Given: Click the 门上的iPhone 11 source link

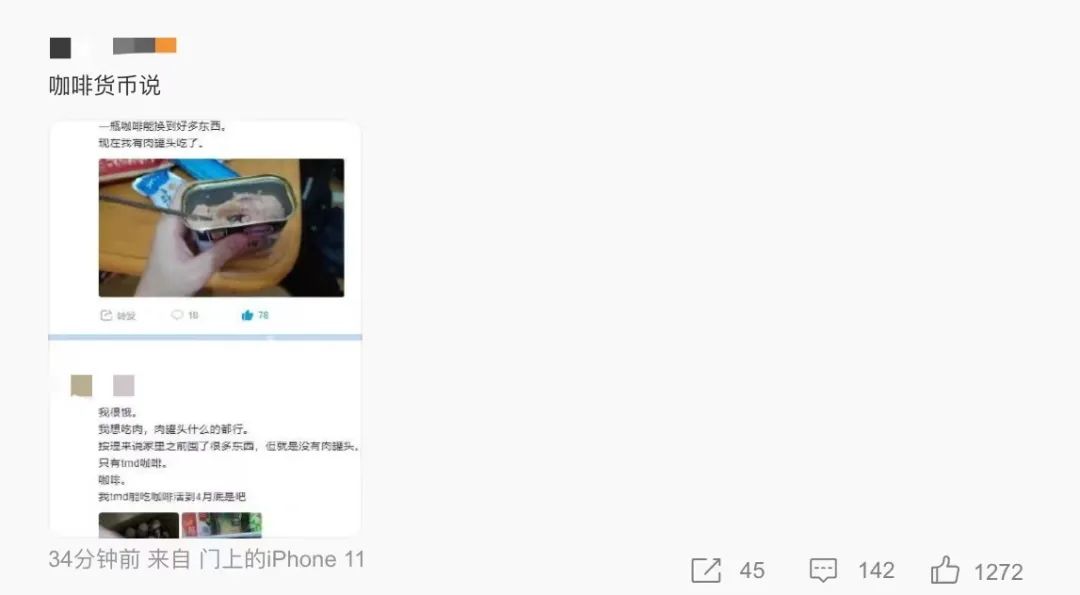Looking at the screenshot, I should [282, 559].
